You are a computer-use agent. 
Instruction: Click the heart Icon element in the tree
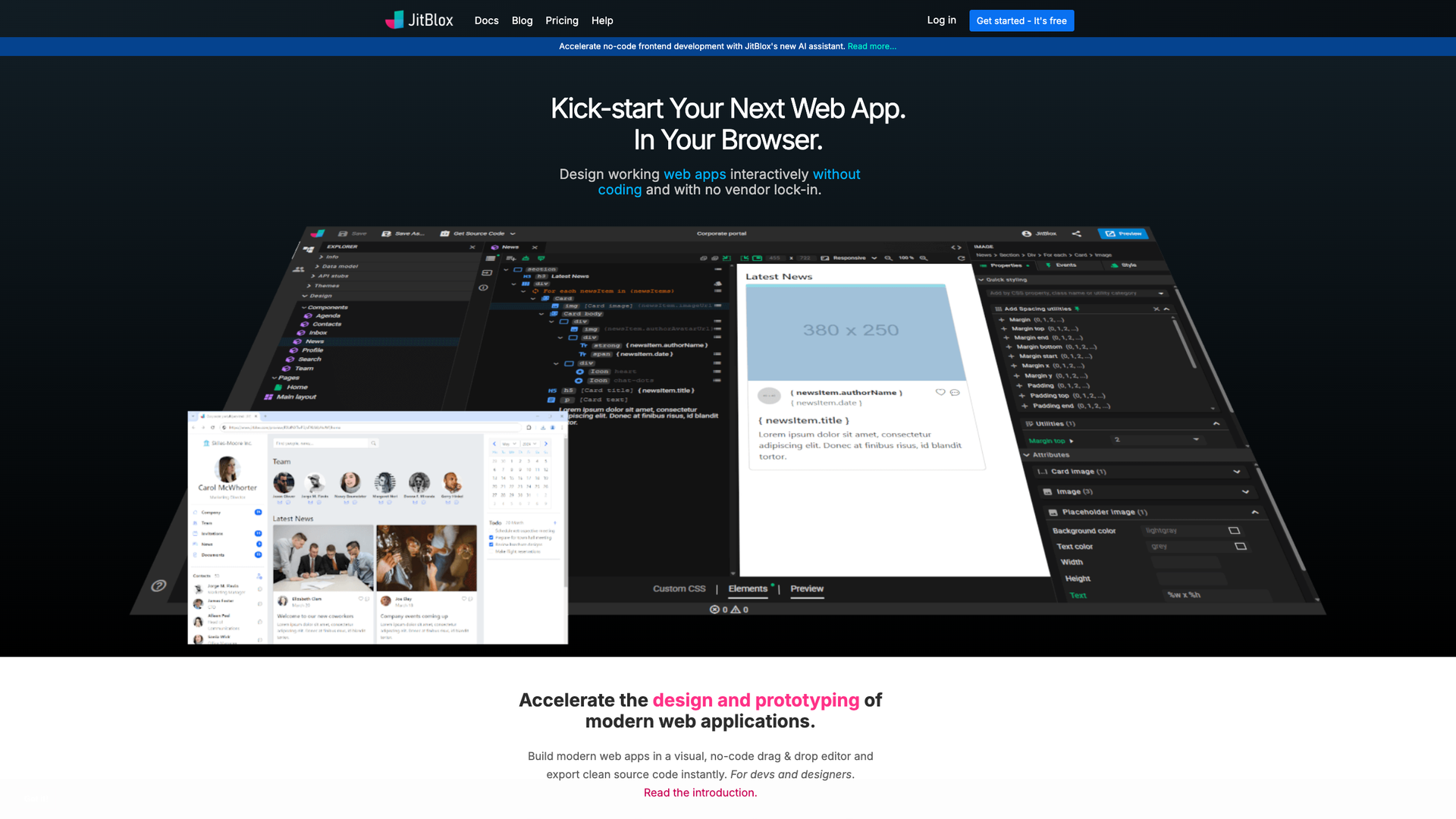click(607, 372)
